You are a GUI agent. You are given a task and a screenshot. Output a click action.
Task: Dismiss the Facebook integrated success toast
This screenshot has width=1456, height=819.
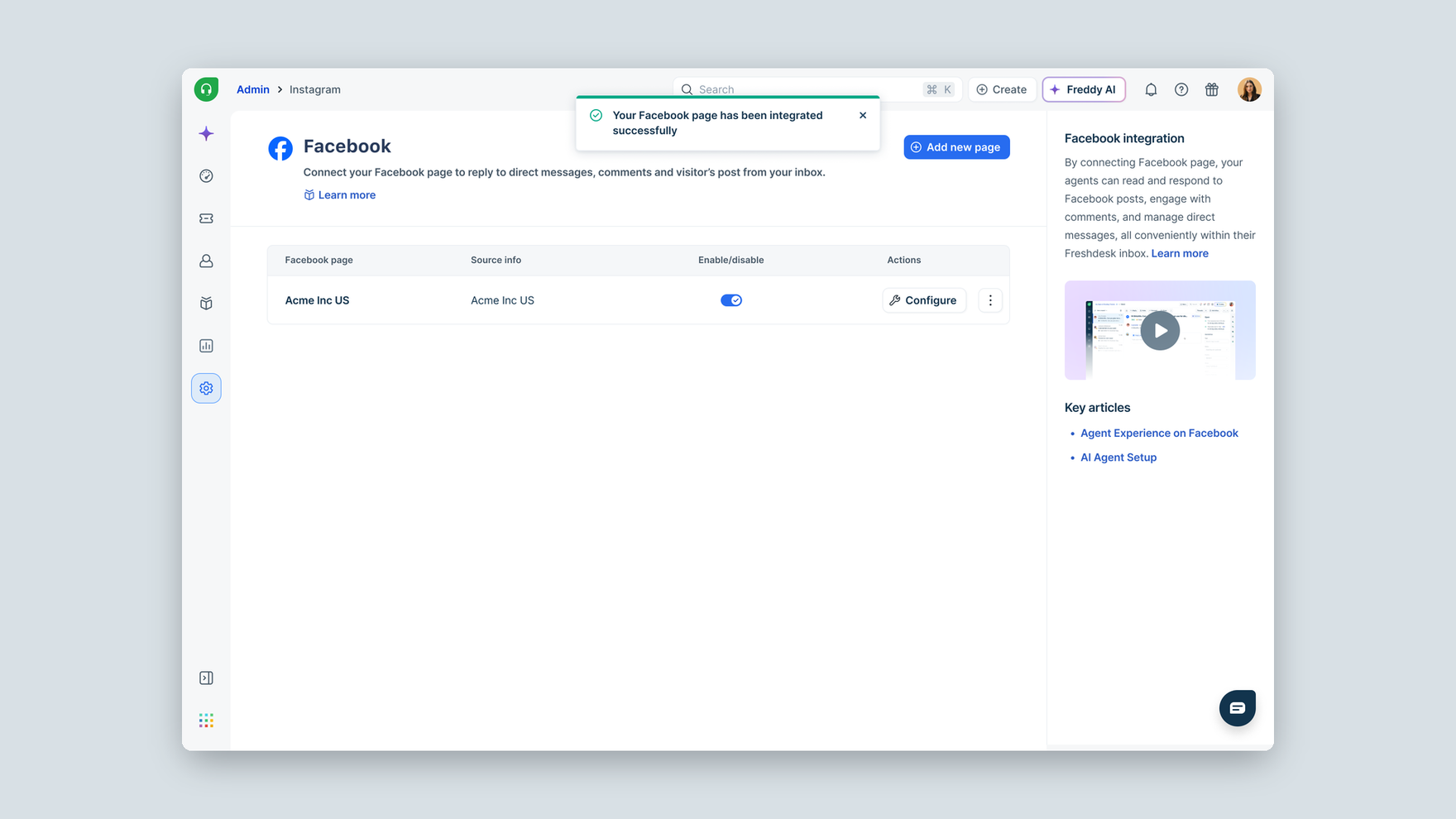click(863, 116)
